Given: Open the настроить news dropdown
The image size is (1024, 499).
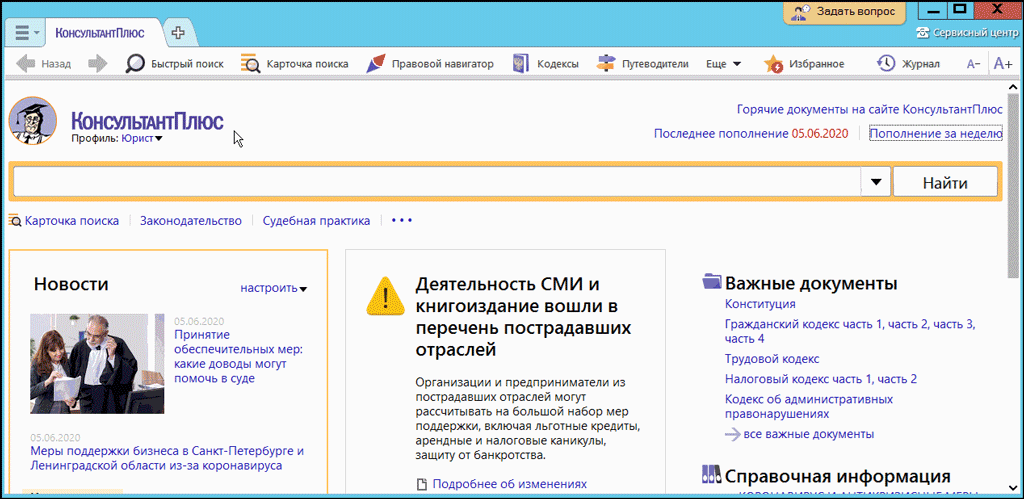Looking at the screenshot, I should point(273,288).
